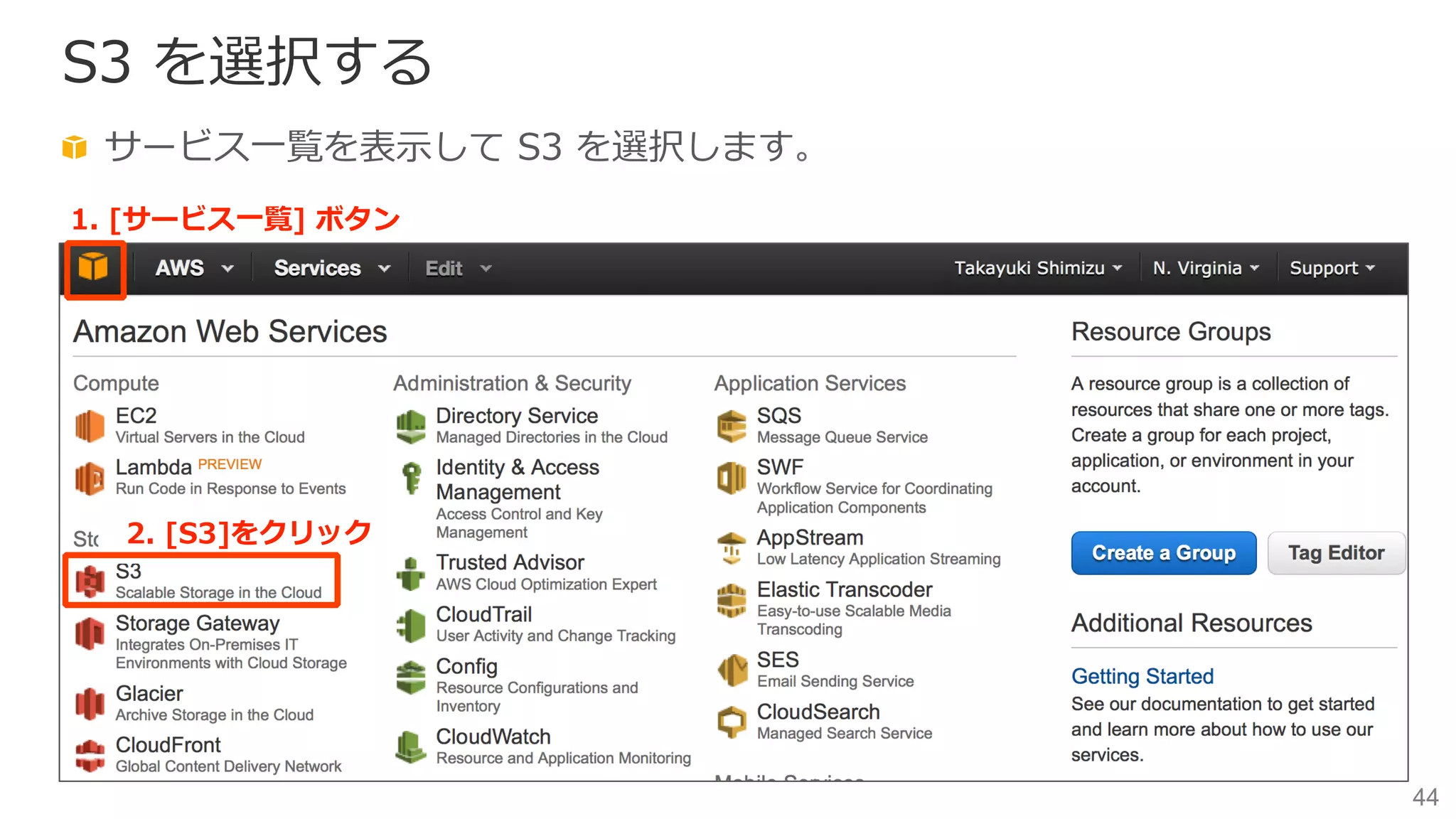This screenshot has height=819, width=1456.
Task: Open the SQS service link
Action: click(x=779, y=415)
